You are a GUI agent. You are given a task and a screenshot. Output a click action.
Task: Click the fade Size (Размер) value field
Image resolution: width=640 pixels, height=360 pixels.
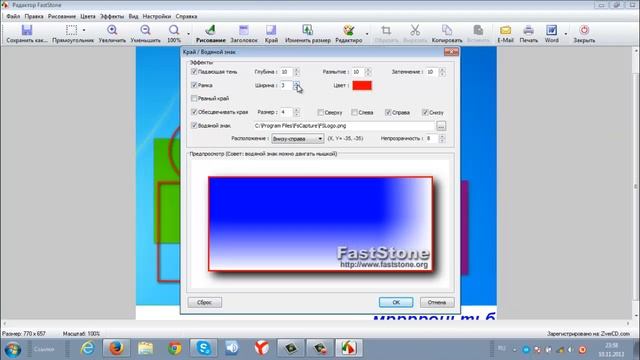tap(286, 112)
